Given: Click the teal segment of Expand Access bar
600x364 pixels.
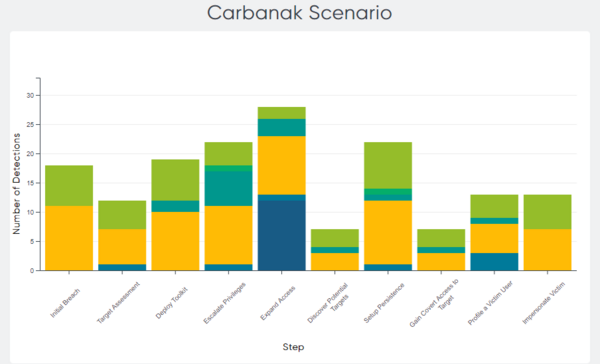Looking at the screenshot, I should pos(282,127).
